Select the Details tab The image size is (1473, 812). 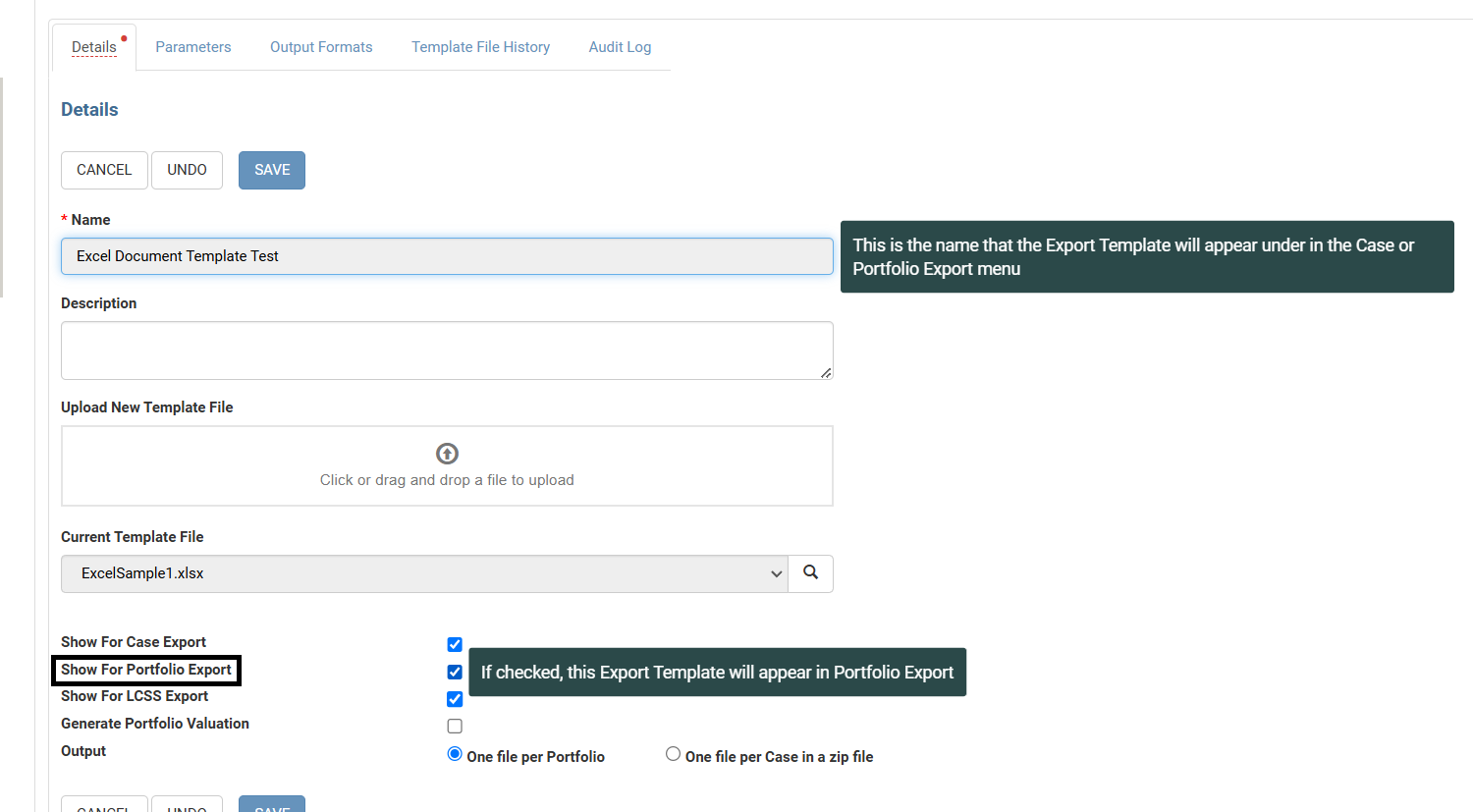tap(94, 47)
